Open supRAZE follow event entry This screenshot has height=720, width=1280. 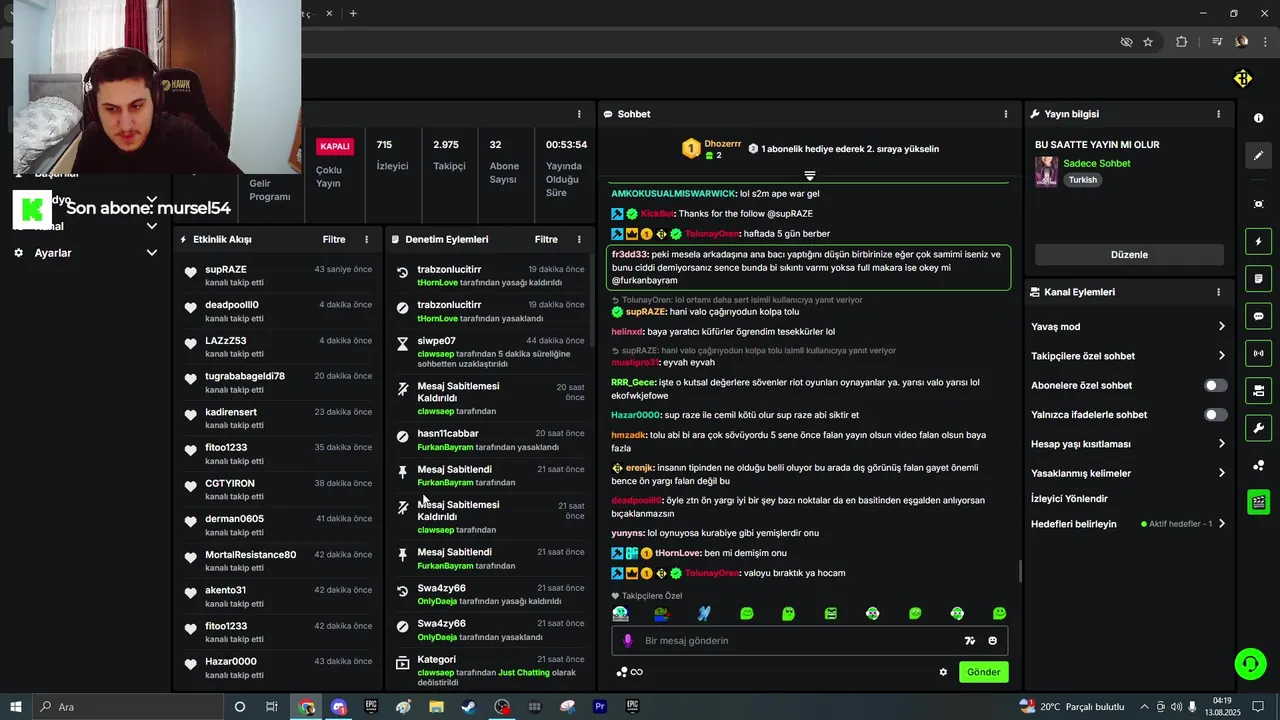[277, 275]
